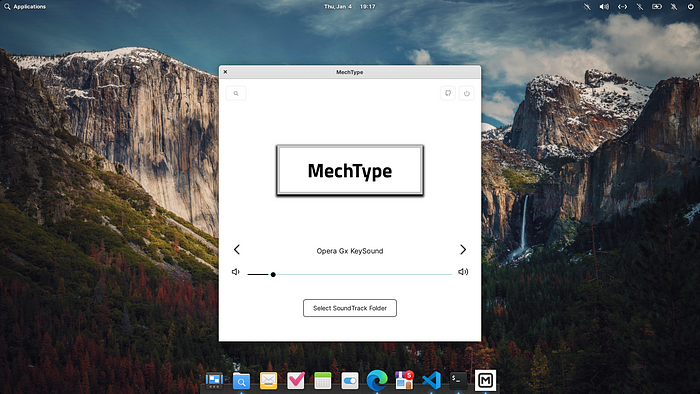The image size is (700, 394).
Task: Open the network indicator in top panel
Action: pyautogui.click(x=622, y=7)
